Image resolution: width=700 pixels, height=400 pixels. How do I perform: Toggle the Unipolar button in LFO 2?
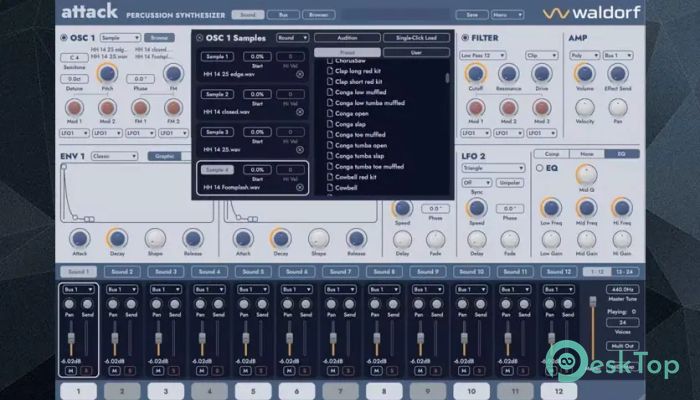click(x=510, y=183)
